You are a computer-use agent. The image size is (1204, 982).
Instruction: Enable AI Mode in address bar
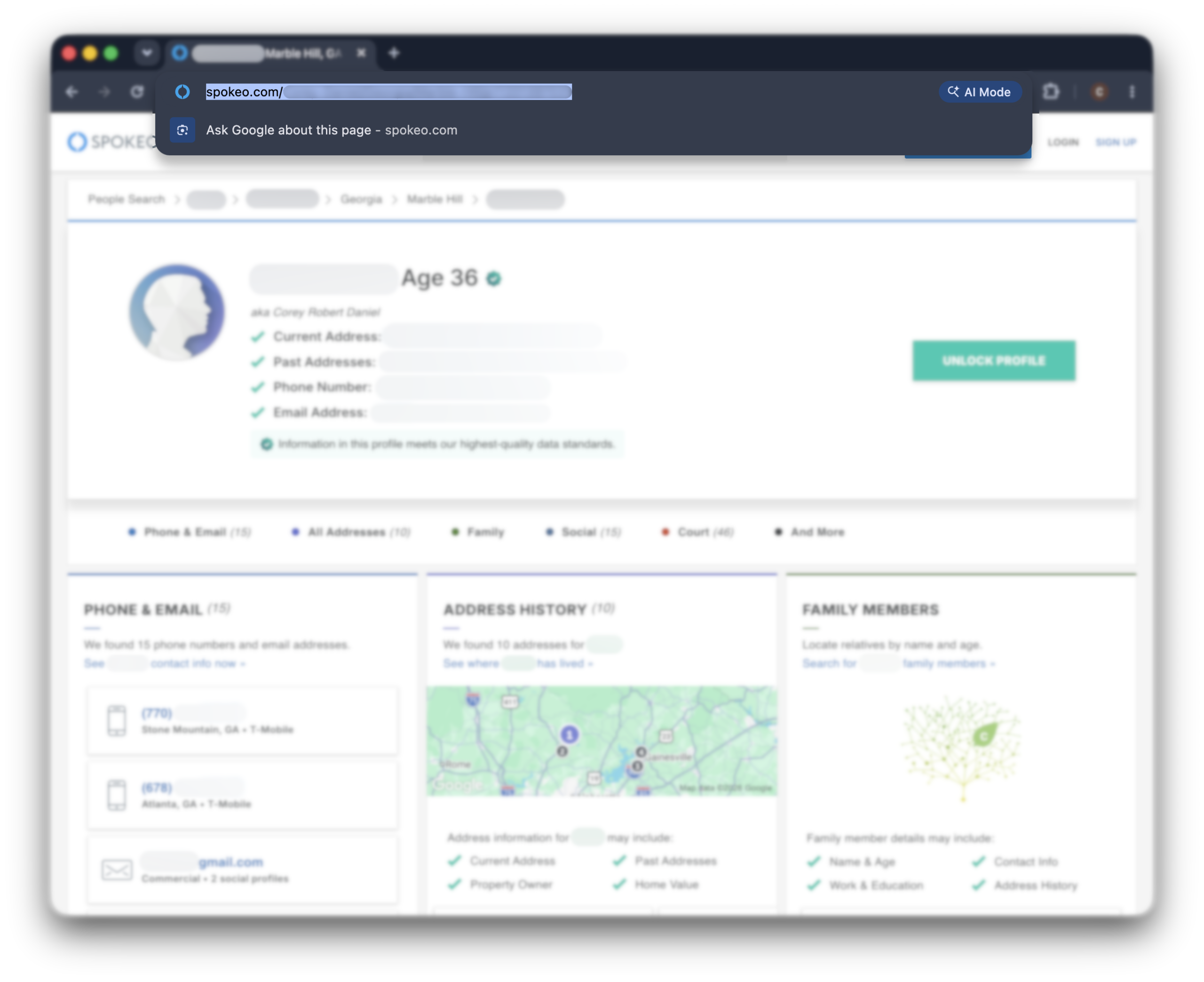pos(980,92)
